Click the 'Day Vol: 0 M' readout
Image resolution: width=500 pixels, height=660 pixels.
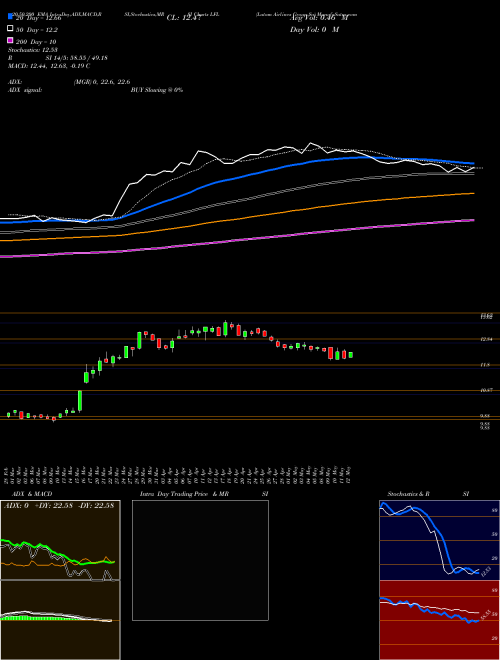pos(314,30)
